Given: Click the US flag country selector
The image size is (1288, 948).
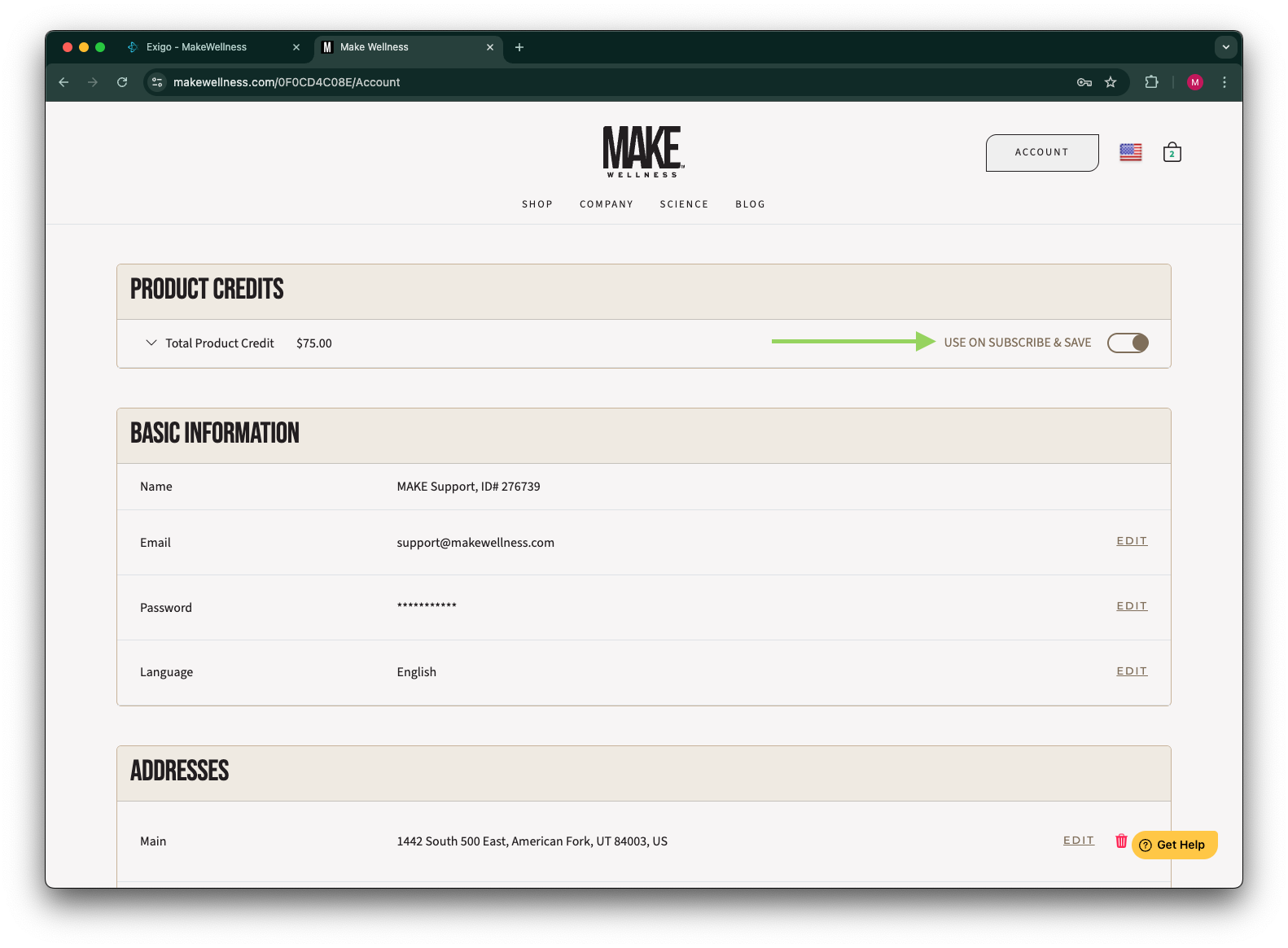Looking at the screenshot, I should tap(1130, 152).
